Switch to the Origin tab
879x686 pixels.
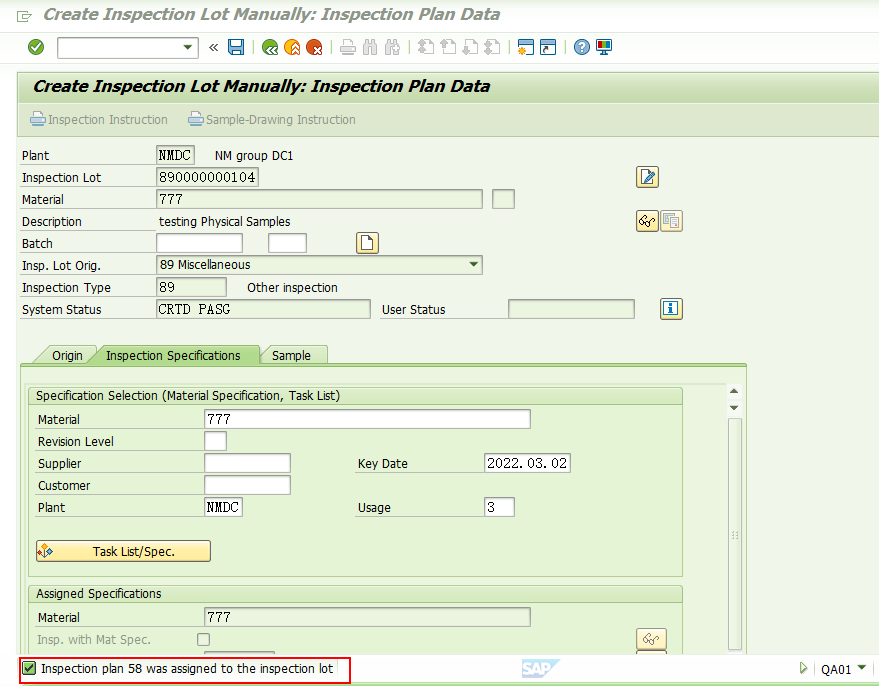coord(67,355)
